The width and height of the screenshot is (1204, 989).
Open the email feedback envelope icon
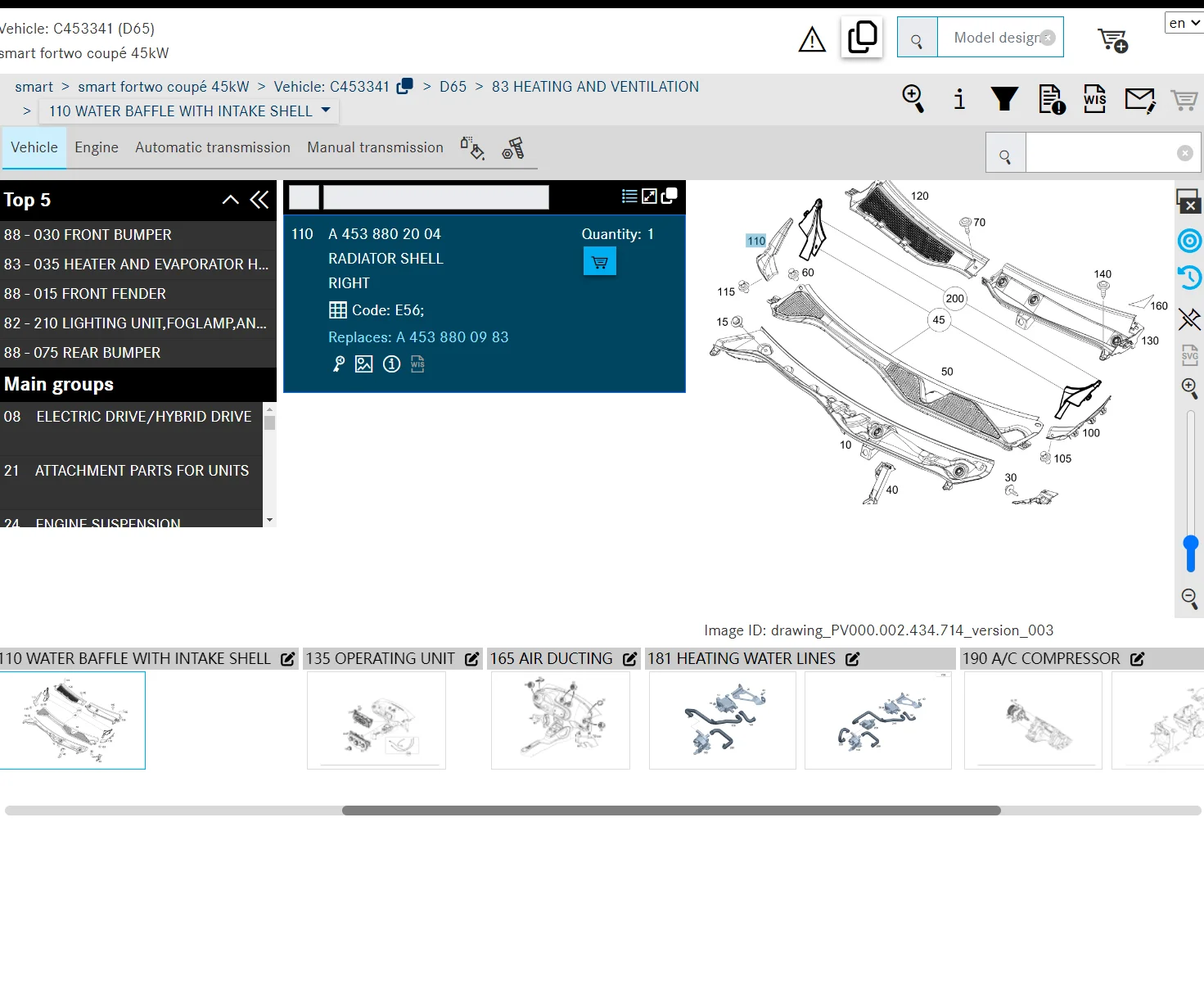click(1139, 100)
